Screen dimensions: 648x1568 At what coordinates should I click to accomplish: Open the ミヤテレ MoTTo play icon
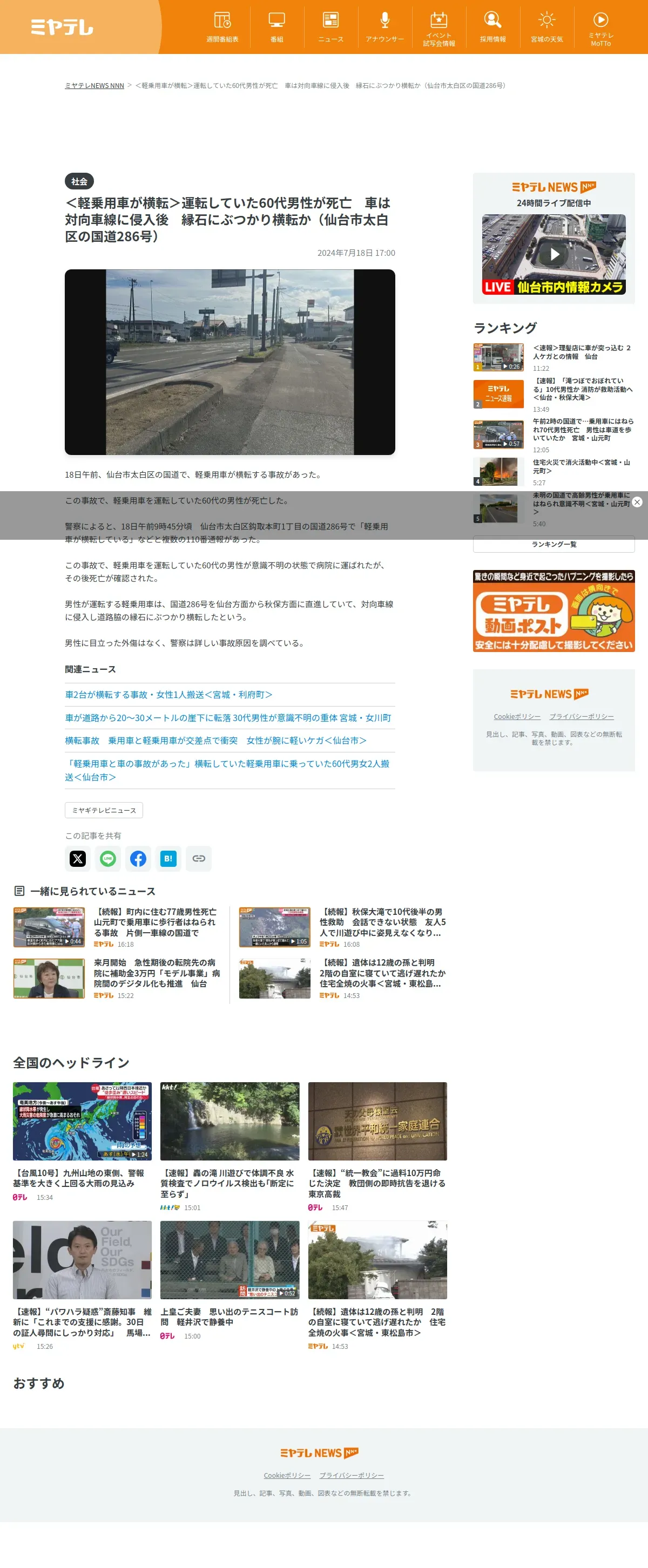(x=600, y=28)
